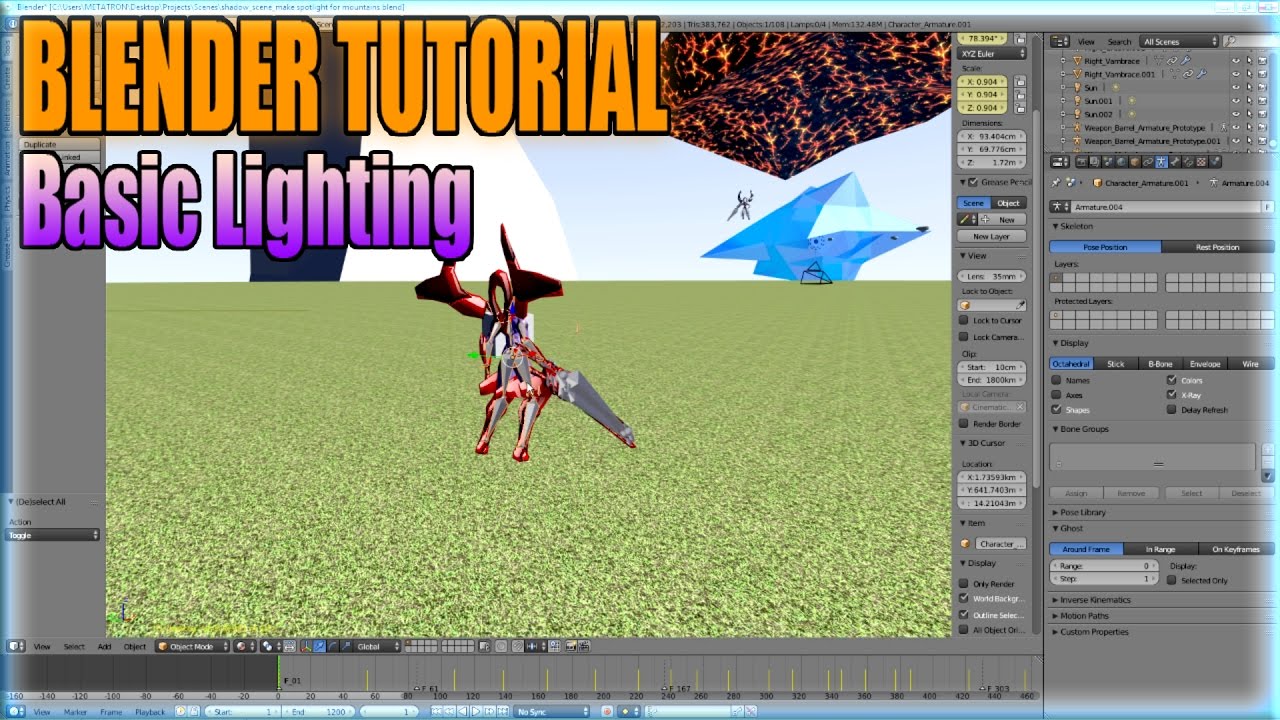Click the wrench modifier icon on Right_Vambrace
The width and height of the screenshot is (1280, 720).
coord(1186,61)
